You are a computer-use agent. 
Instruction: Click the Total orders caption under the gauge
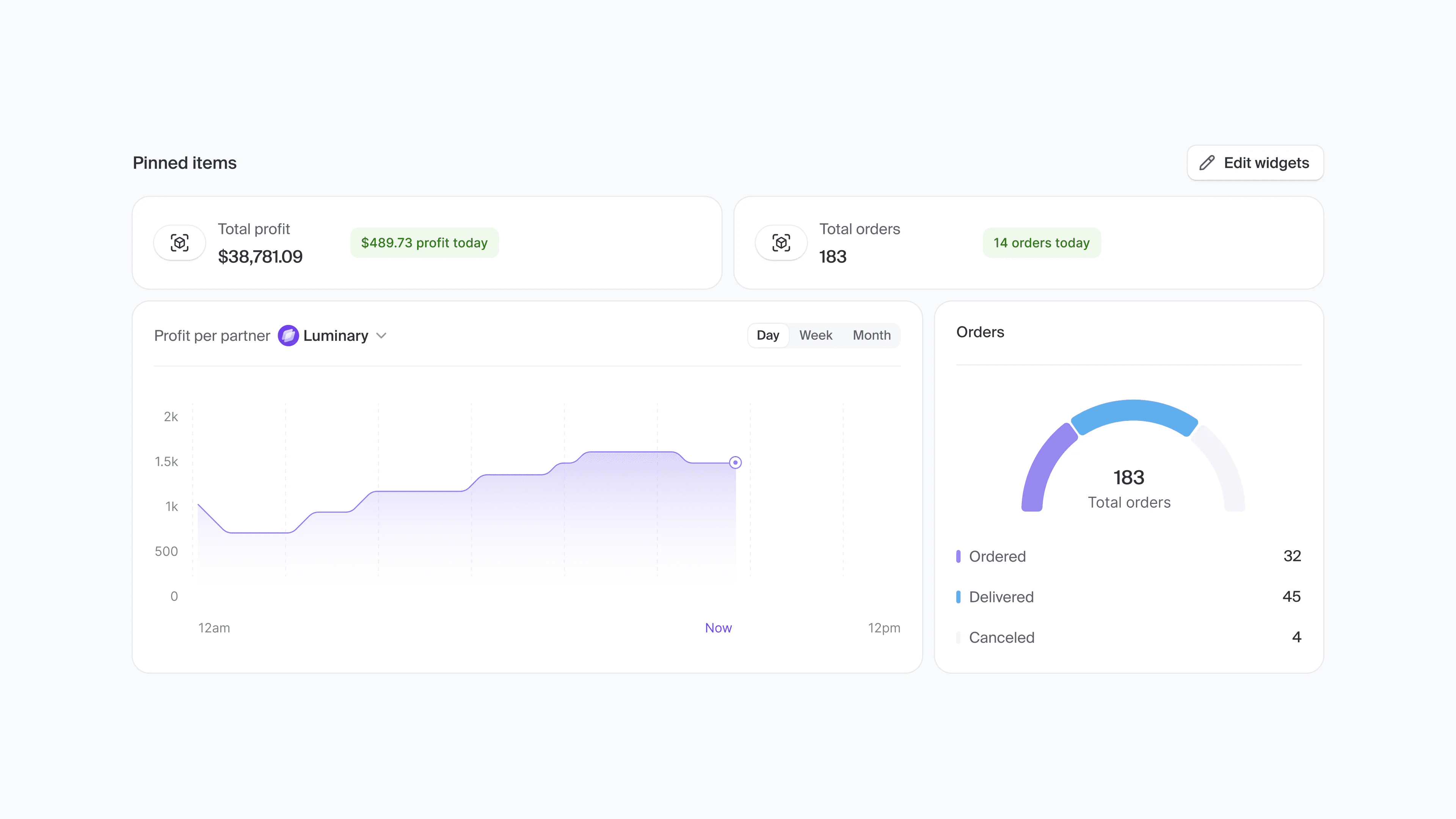(x=1129, y=502)
